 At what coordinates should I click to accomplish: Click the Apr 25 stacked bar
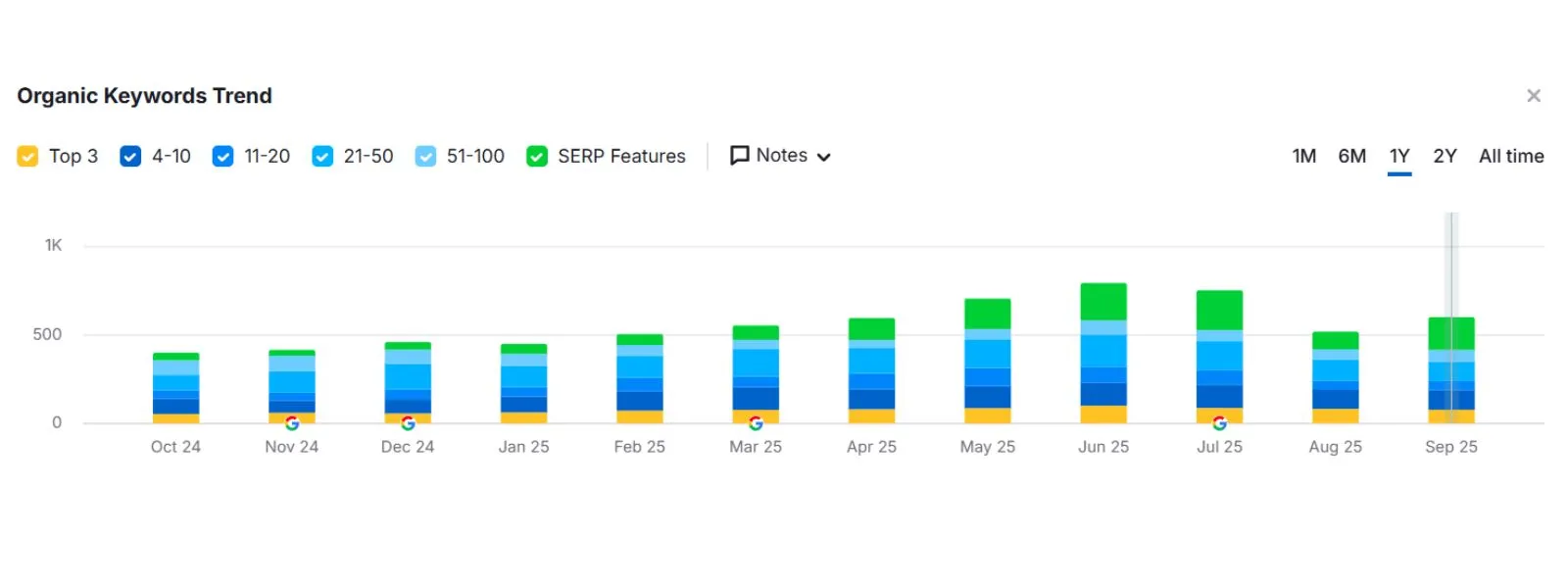[x=871, y=370]
